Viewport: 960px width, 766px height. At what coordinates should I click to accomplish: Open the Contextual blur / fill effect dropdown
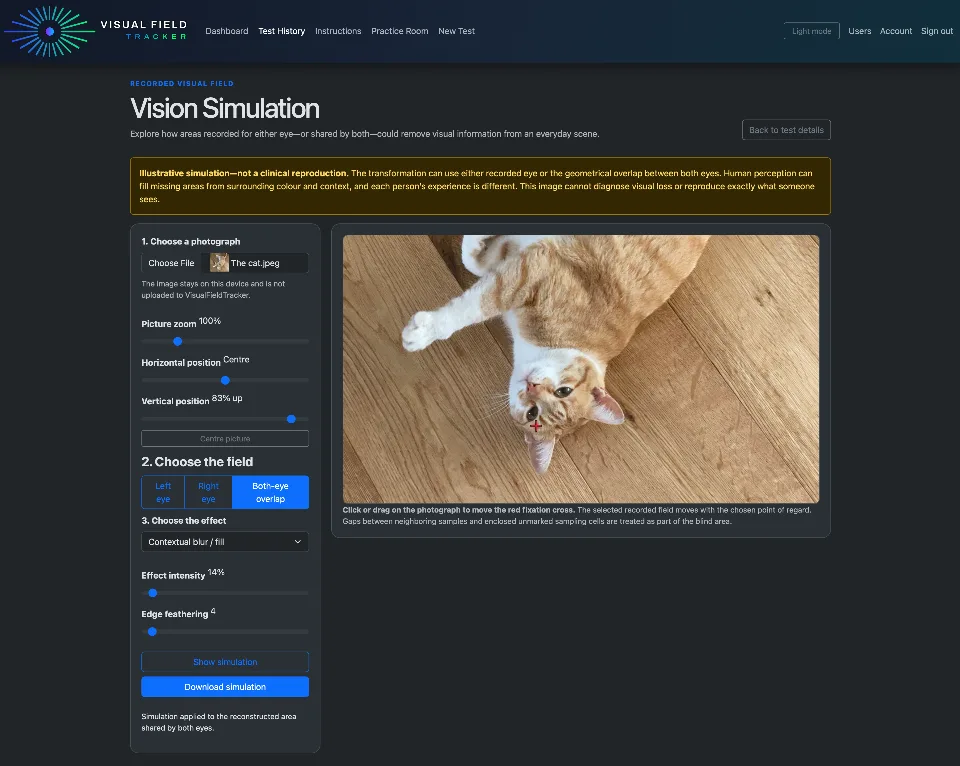pos(225,542)
